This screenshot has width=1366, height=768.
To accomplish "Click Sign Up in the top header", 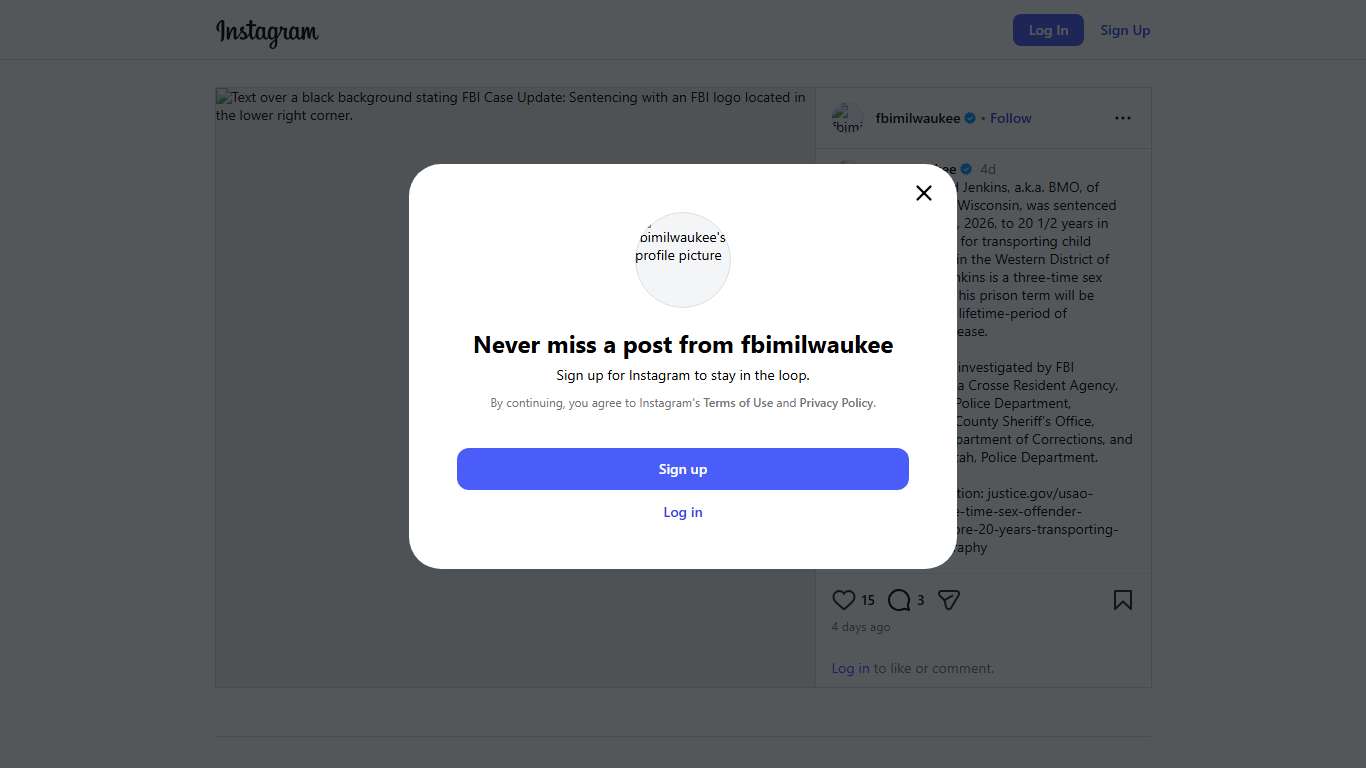I will click(1125, 30).
